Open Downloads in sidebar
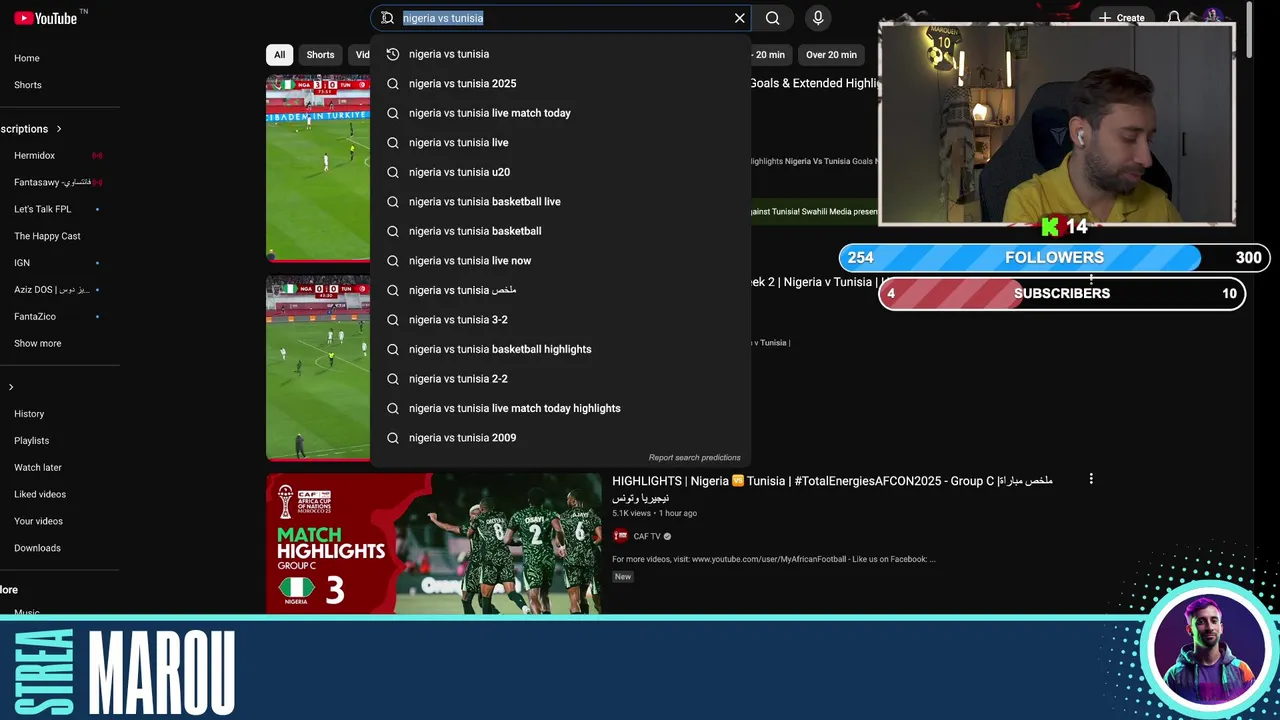This screenshot has height=720, width=1280. point(37,548)
